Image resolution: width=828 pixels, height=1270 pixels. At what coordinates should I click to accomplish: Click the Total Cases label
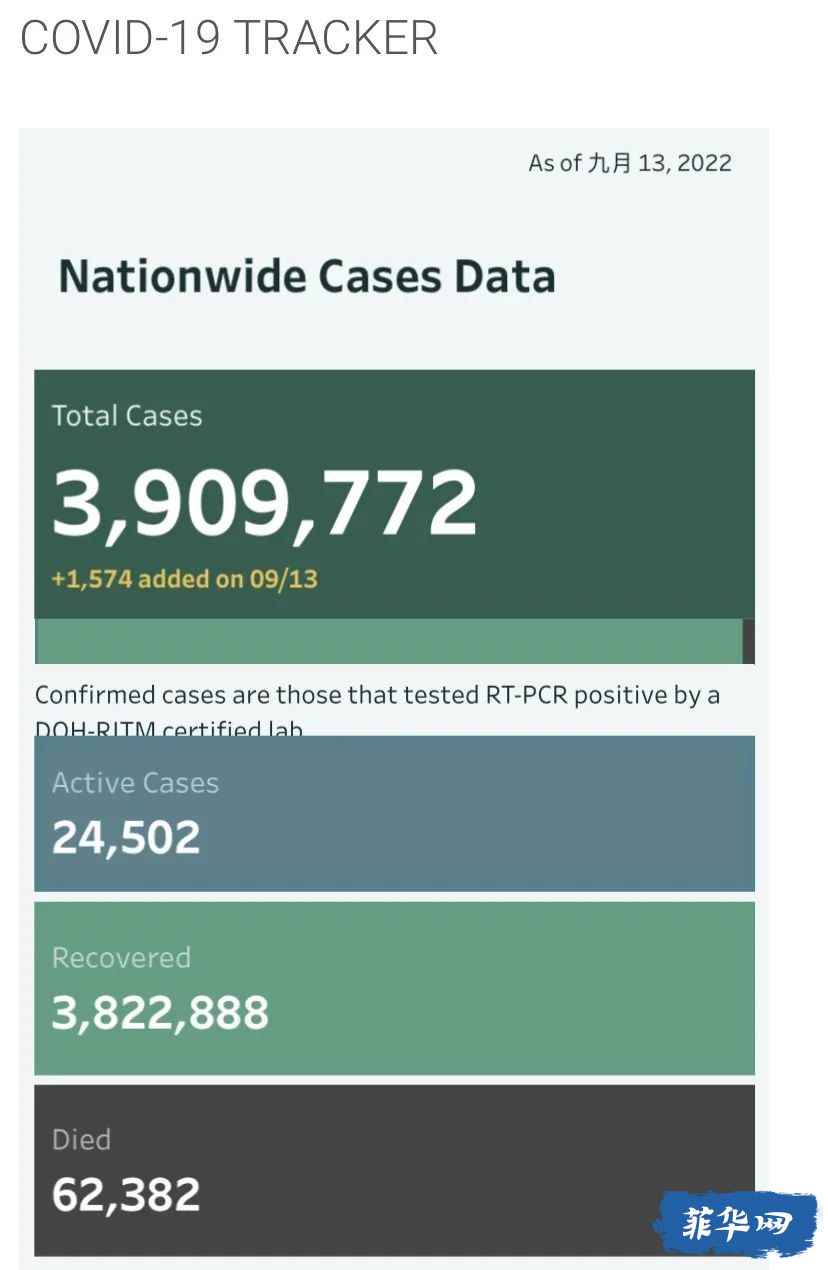(127, 416)
